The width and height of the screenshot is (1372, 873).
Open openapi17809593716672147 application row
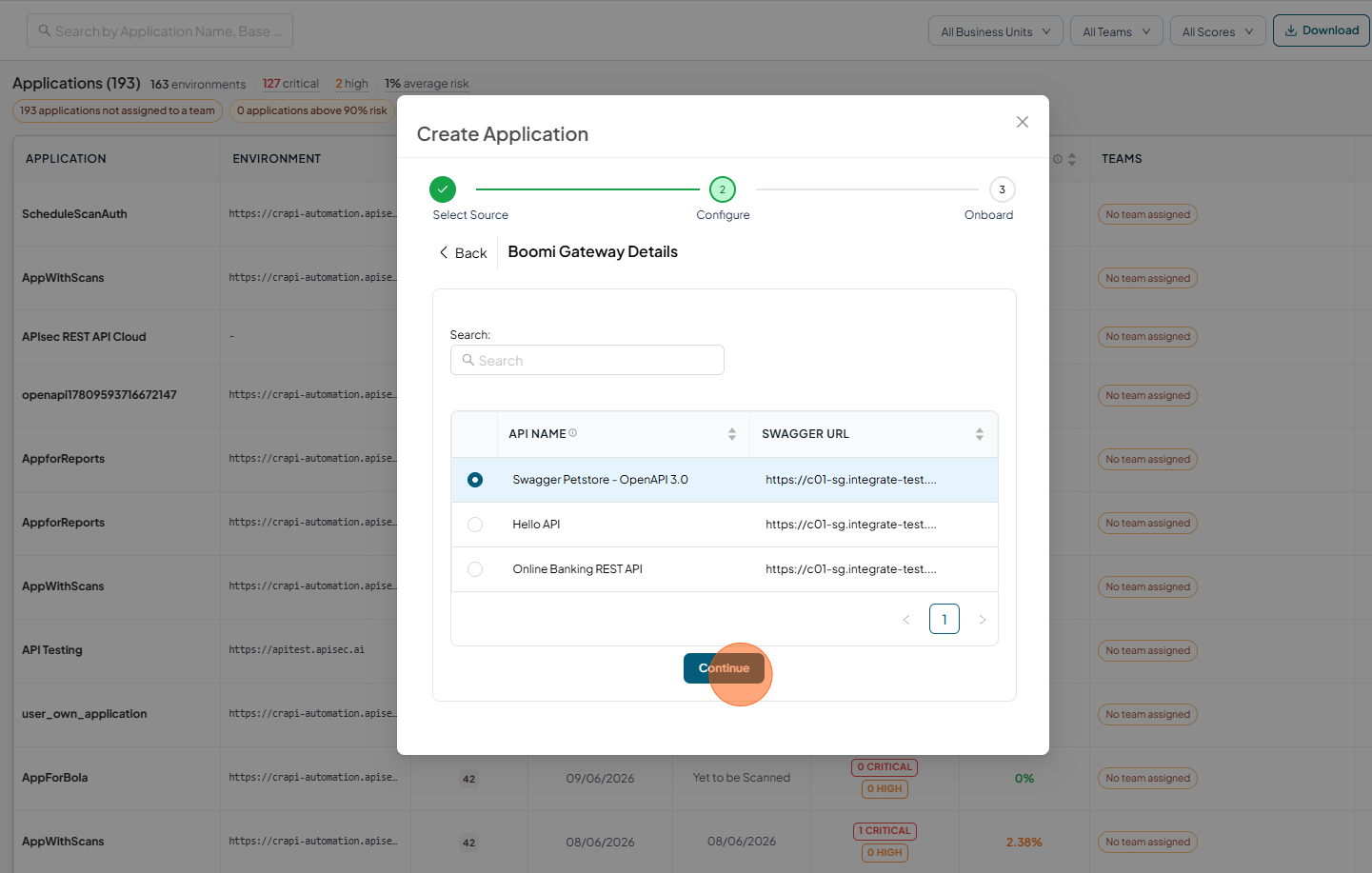pos(99,395)
